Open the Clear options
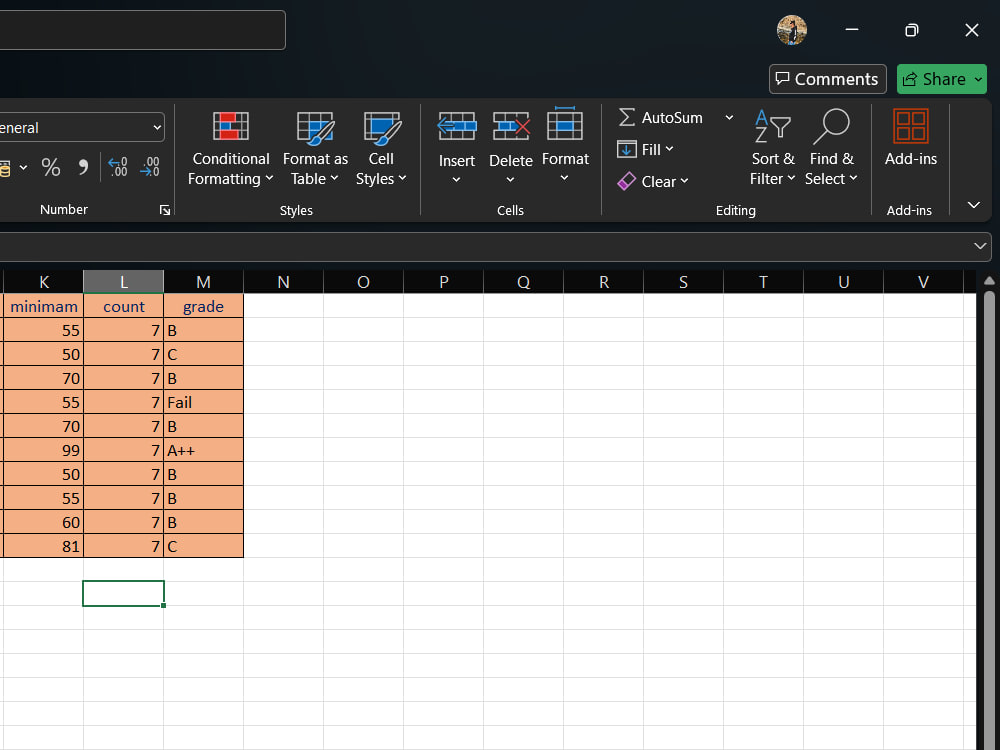This screenshot has height=750, width=1000. (653, 182)
